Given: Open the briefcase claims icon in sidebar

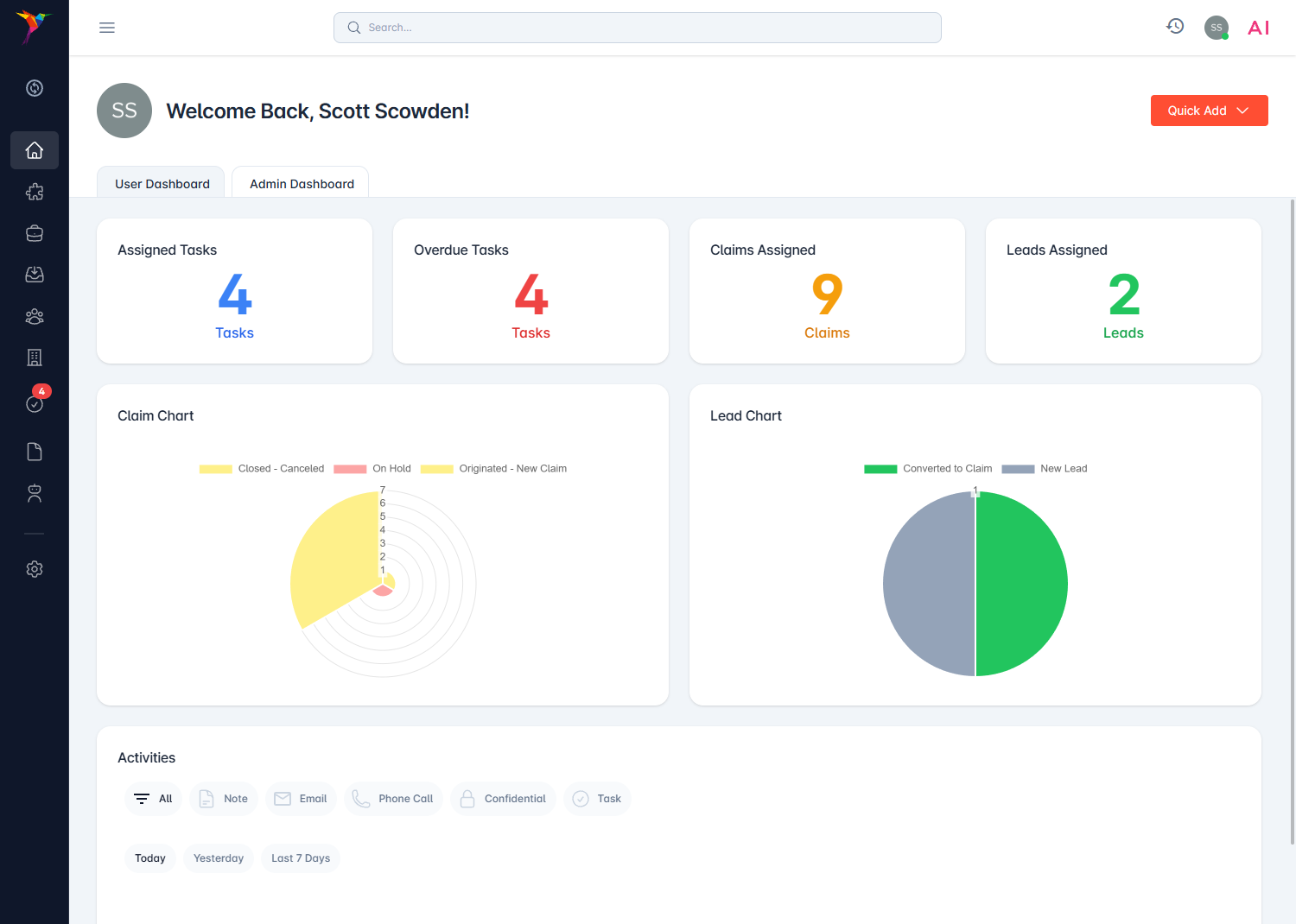Looking at the screenshot, I should pos(35,232).
